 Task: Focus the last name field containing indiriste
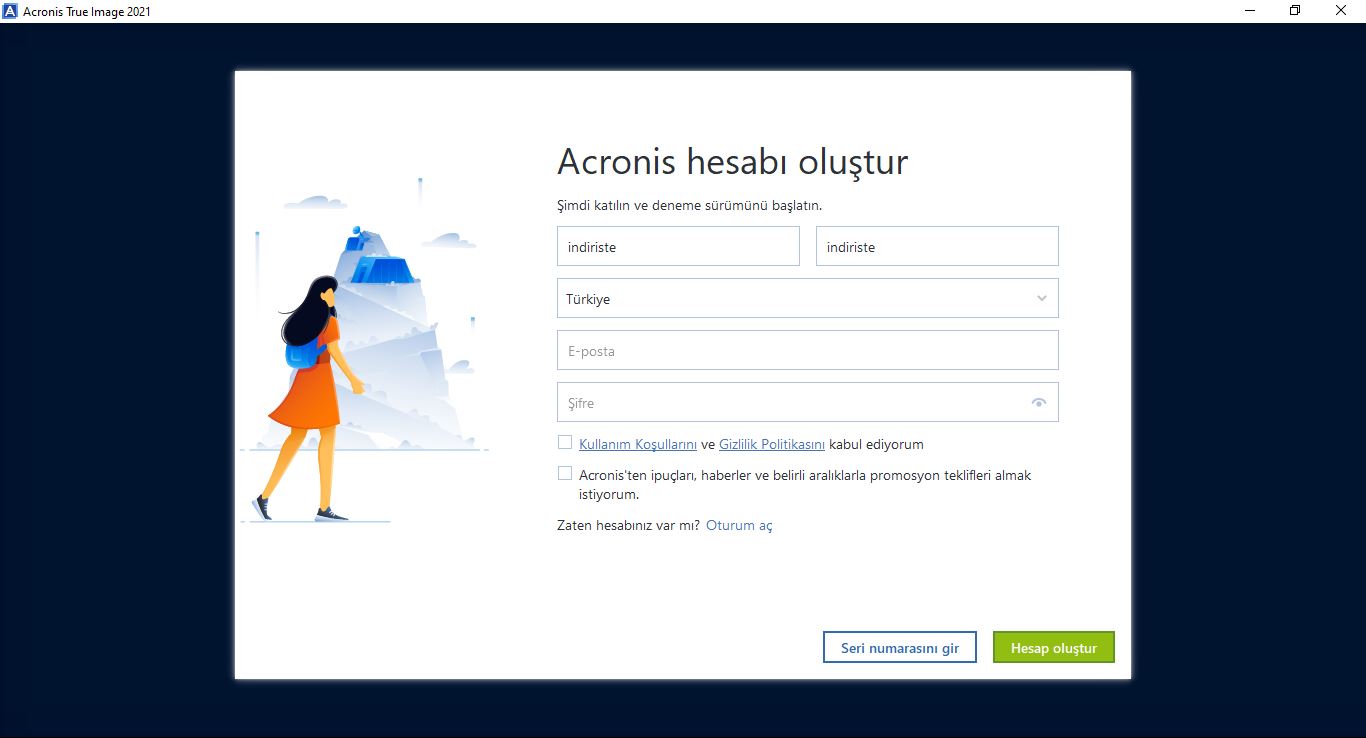tap(937, 246)
